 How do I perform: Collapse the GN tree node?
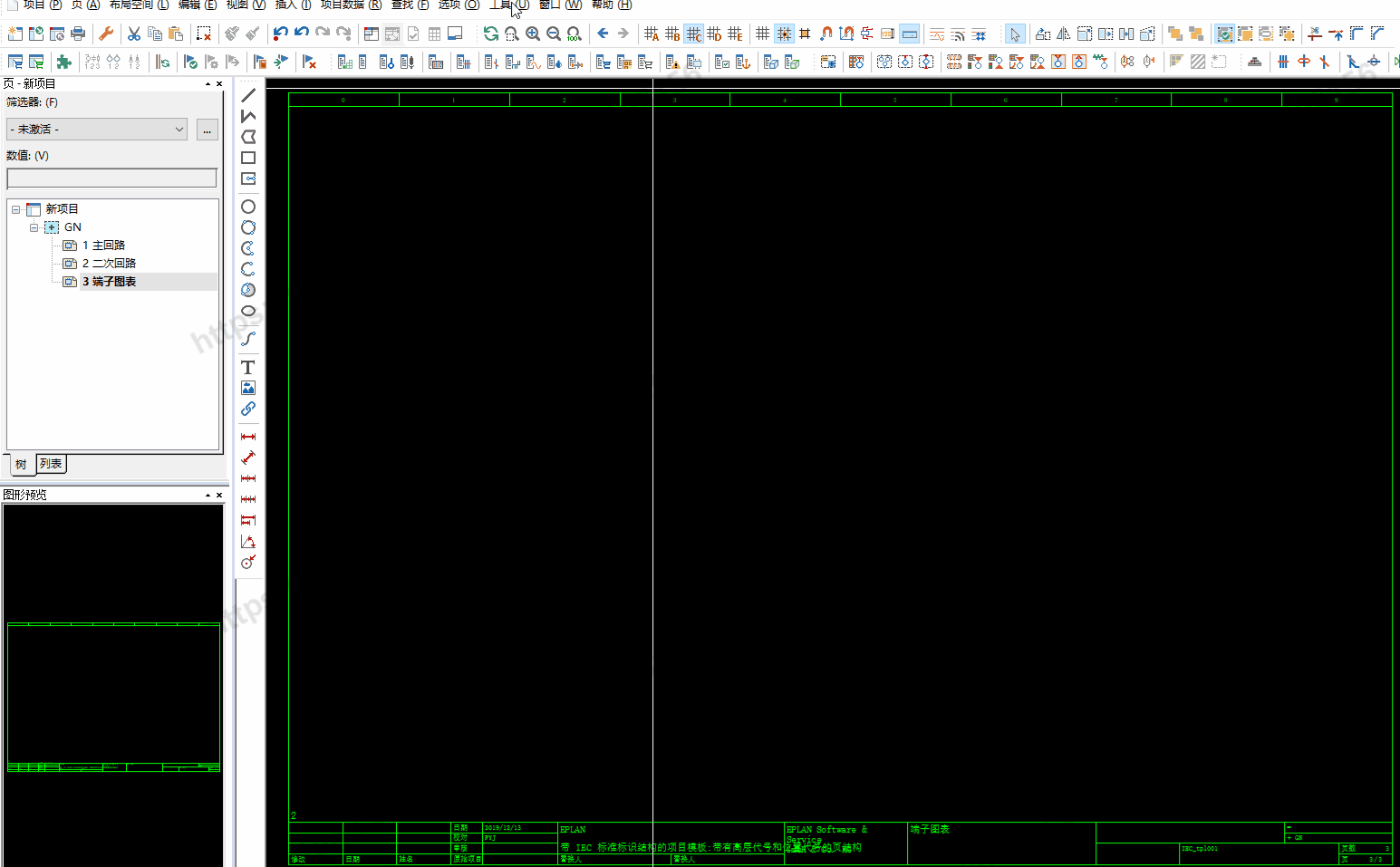(34, 227)
